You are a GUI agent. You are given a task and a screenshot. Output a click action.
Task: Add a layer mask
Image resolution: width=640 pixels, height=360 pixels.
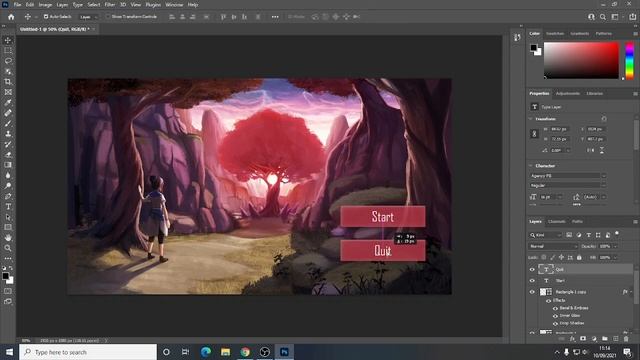coord(583,339)
